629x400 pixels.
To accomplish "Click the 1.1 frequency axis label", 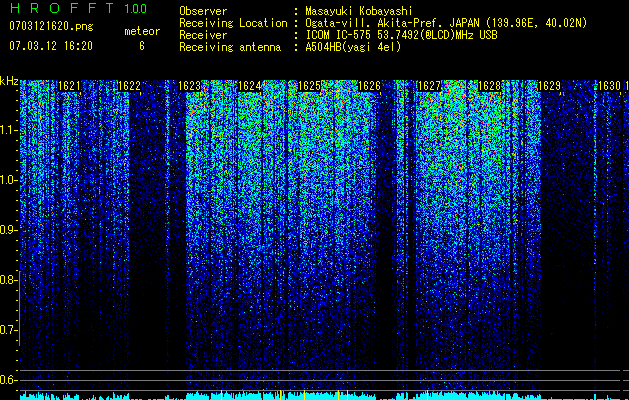I will (7, 130).
